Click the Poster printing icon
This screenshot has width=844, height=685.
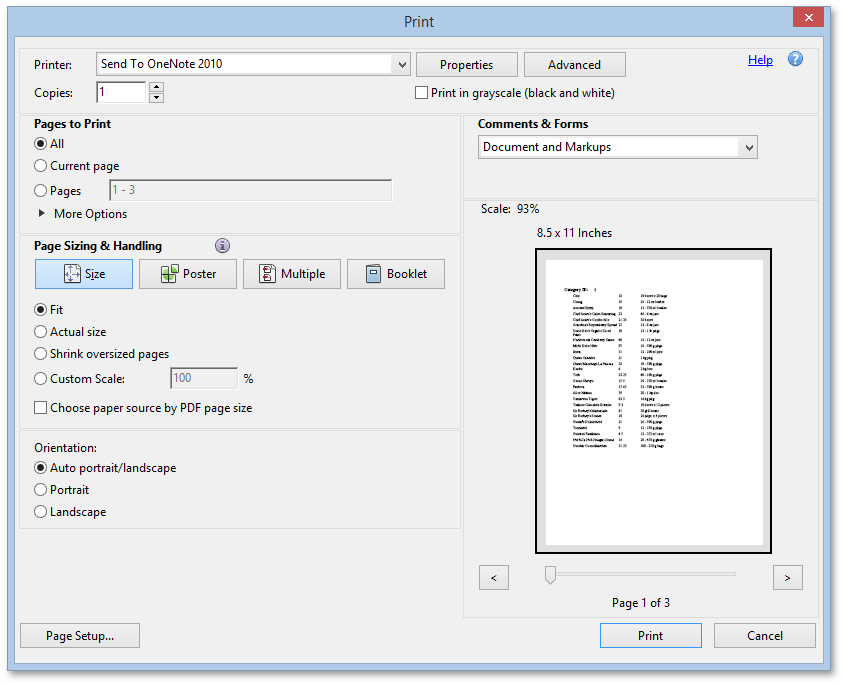[187, 273]
